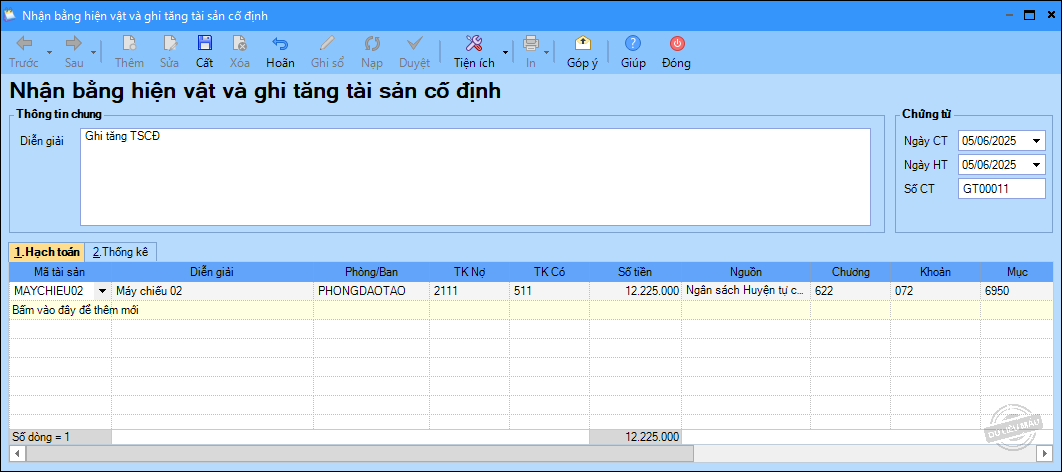Image resolution: width=1062 pixels, height=472 pixels.
Task: Switch to the Hạch toán tab
Action: pos(47,252)
